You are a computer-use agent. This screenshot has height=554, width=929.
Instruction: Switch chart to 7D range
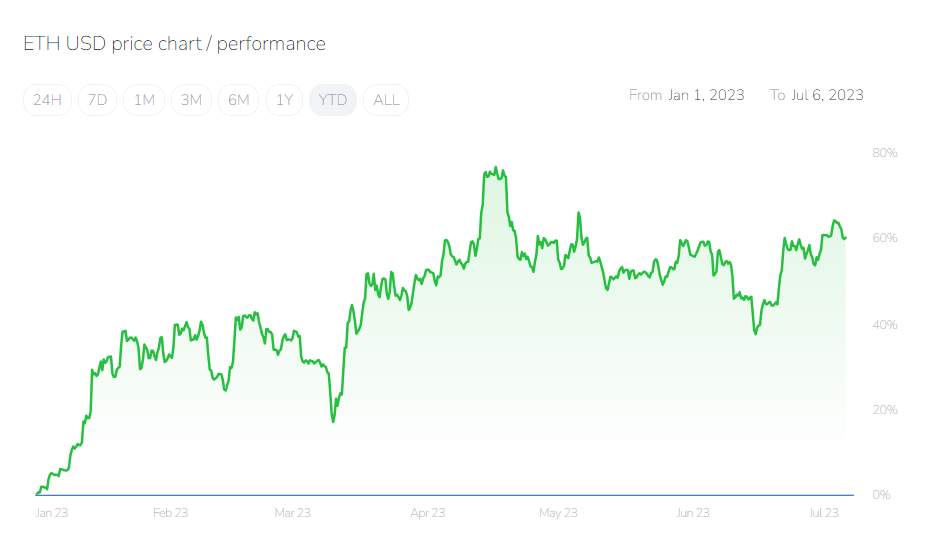97,100
